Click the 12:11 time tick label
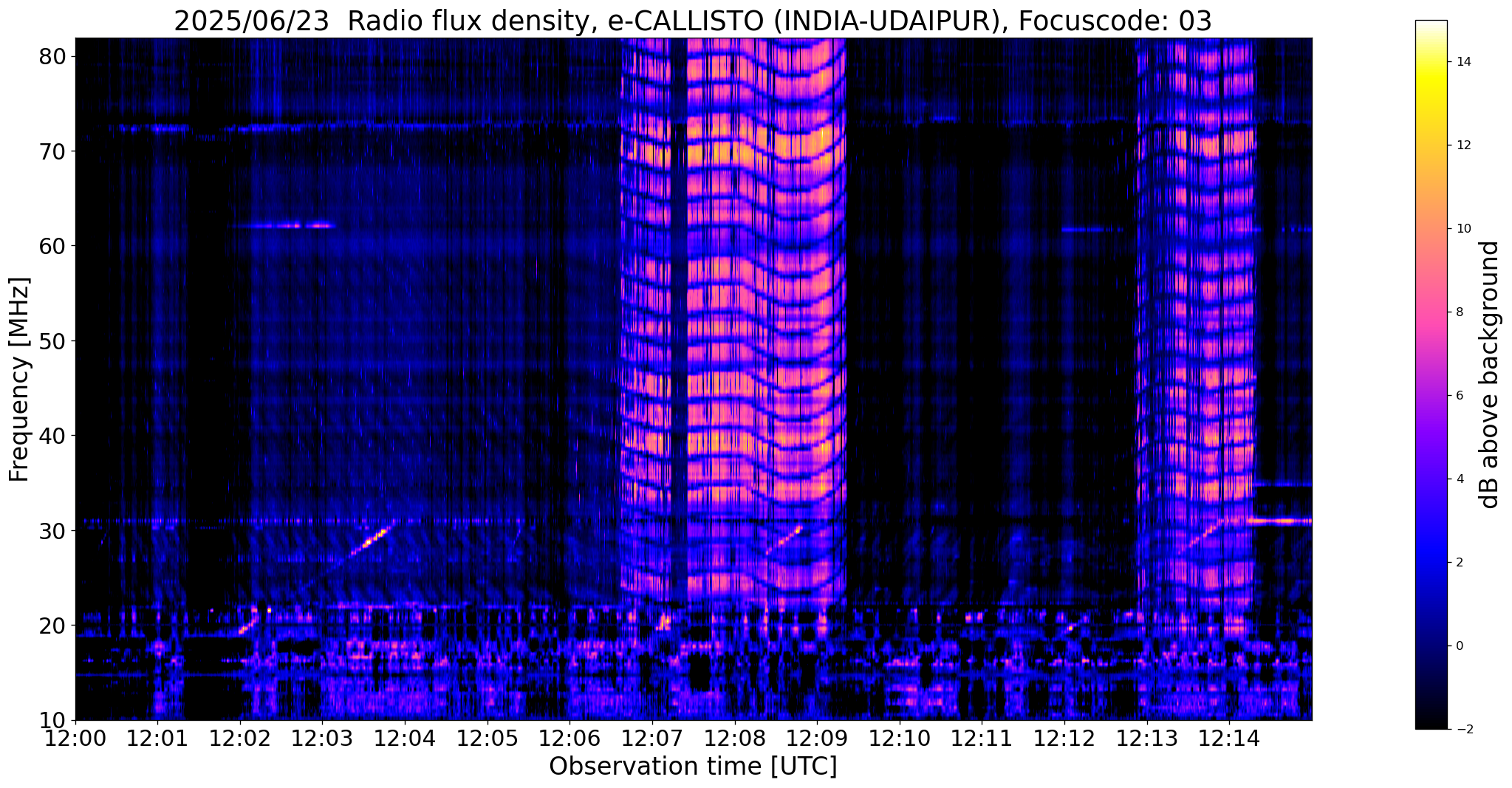 (x=982, y=739)
